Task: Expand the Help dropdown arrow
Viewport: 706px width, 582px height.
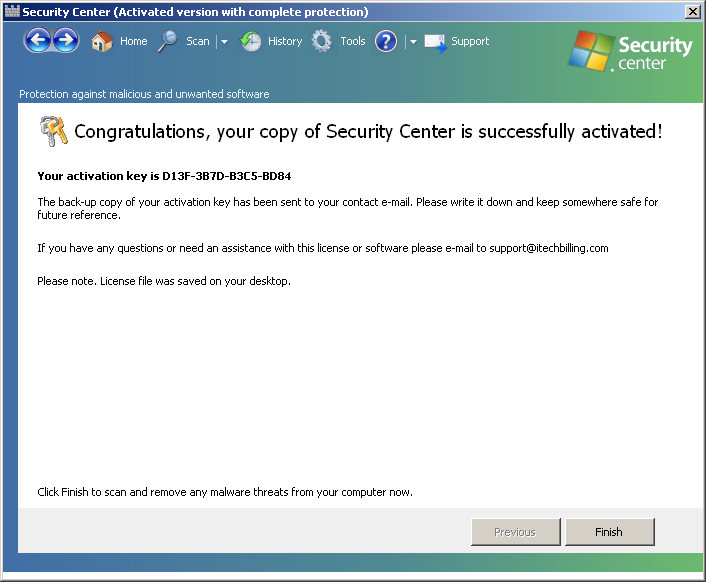Action: click(x=413, y=42)
